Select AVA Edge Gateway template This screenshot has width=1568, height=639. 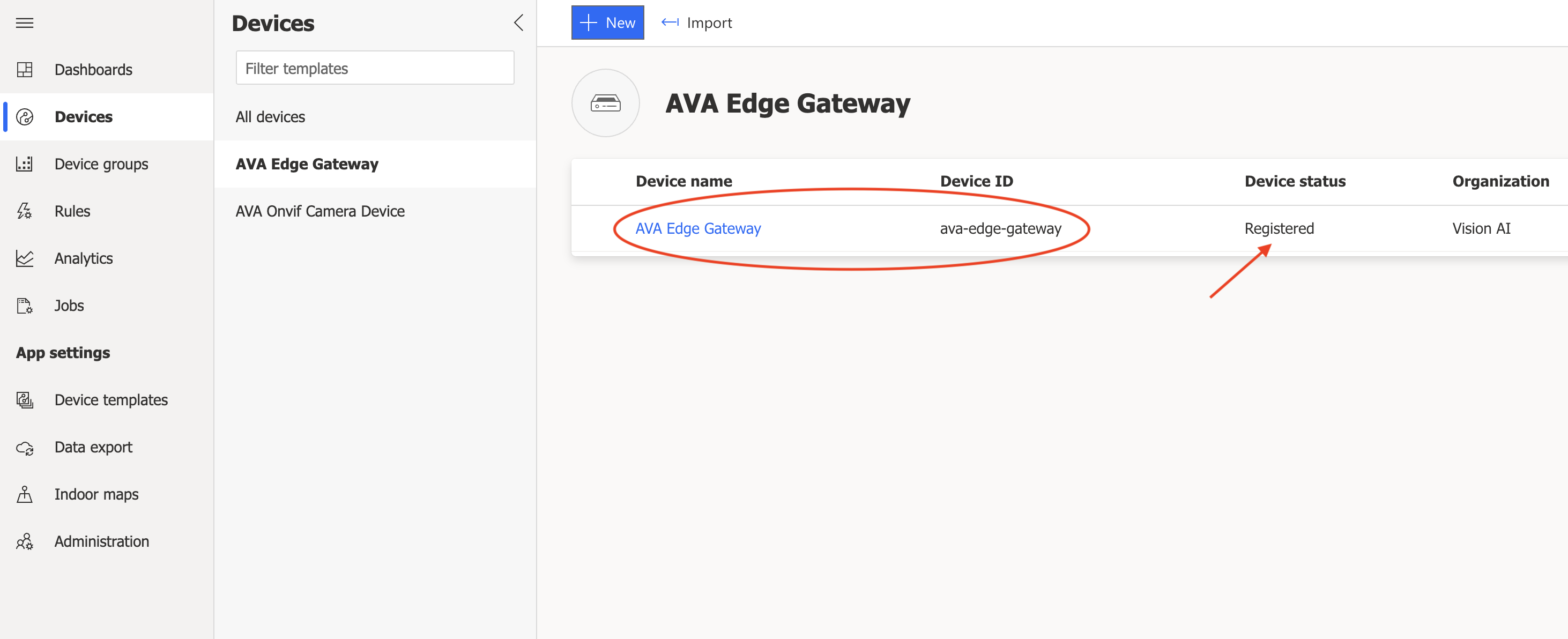[x=307, y=163]
